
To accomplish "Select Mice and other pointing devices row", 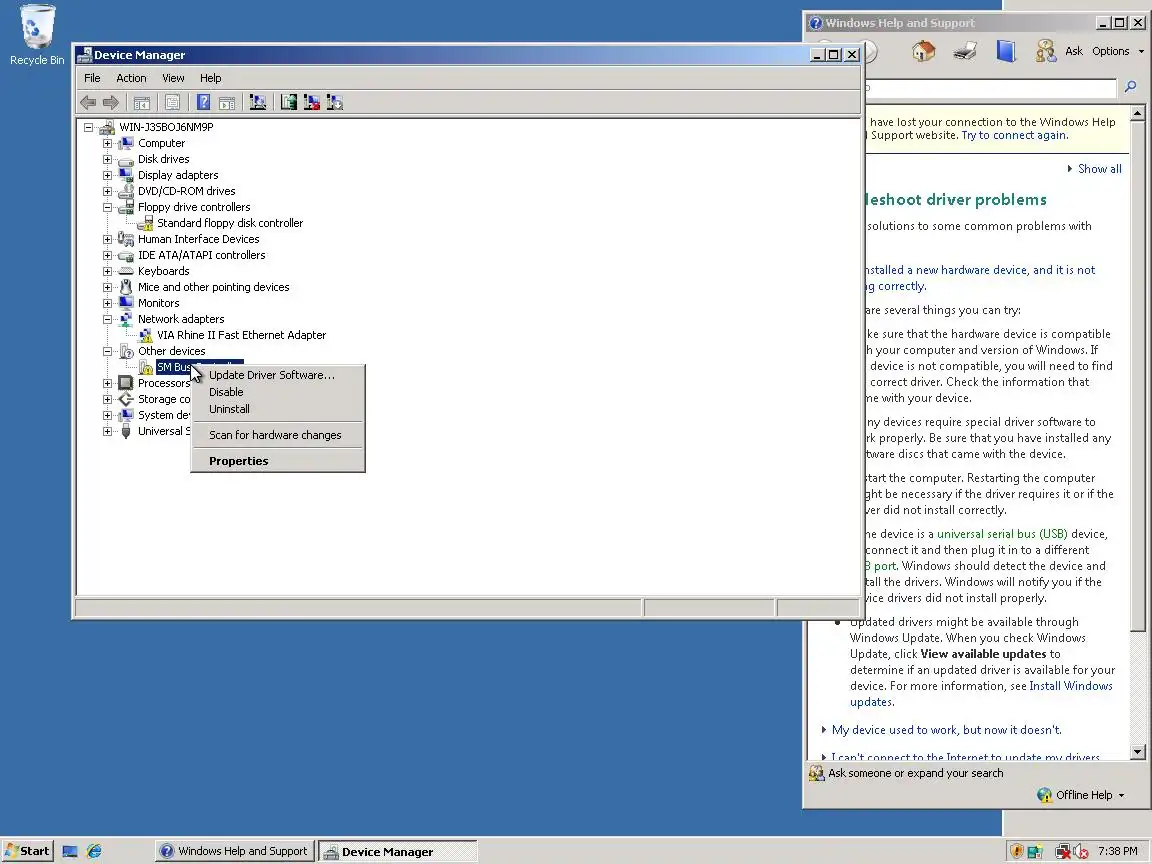I will (x=213, y=287).
